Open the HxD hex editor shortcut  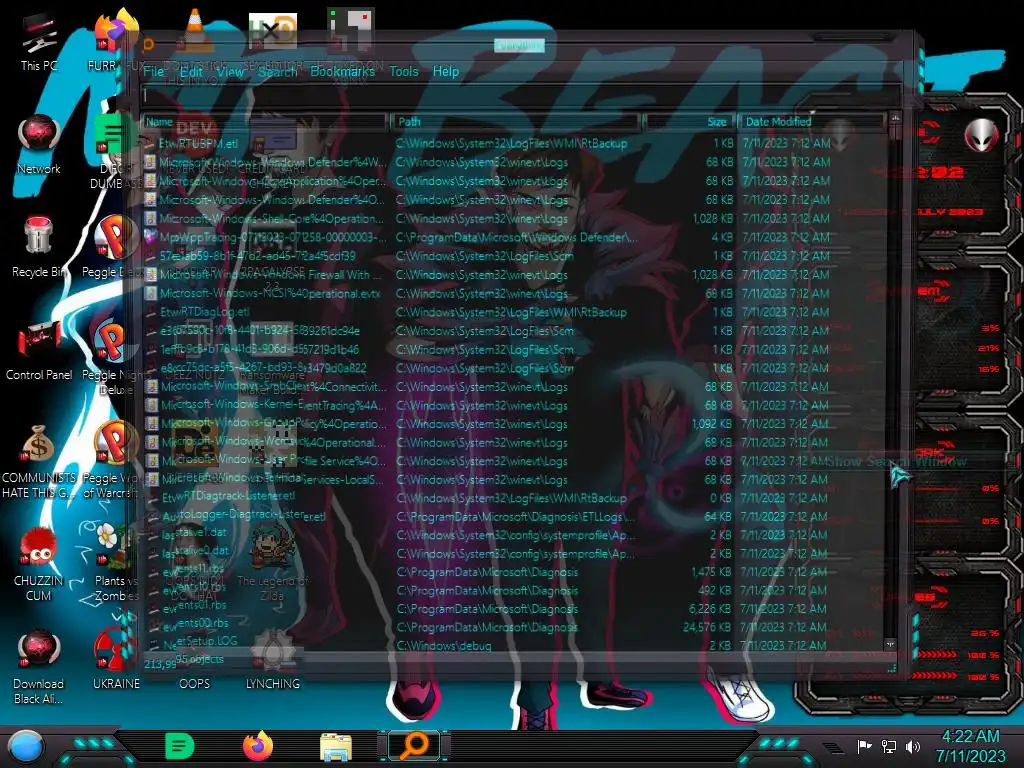tap(272, 31)
